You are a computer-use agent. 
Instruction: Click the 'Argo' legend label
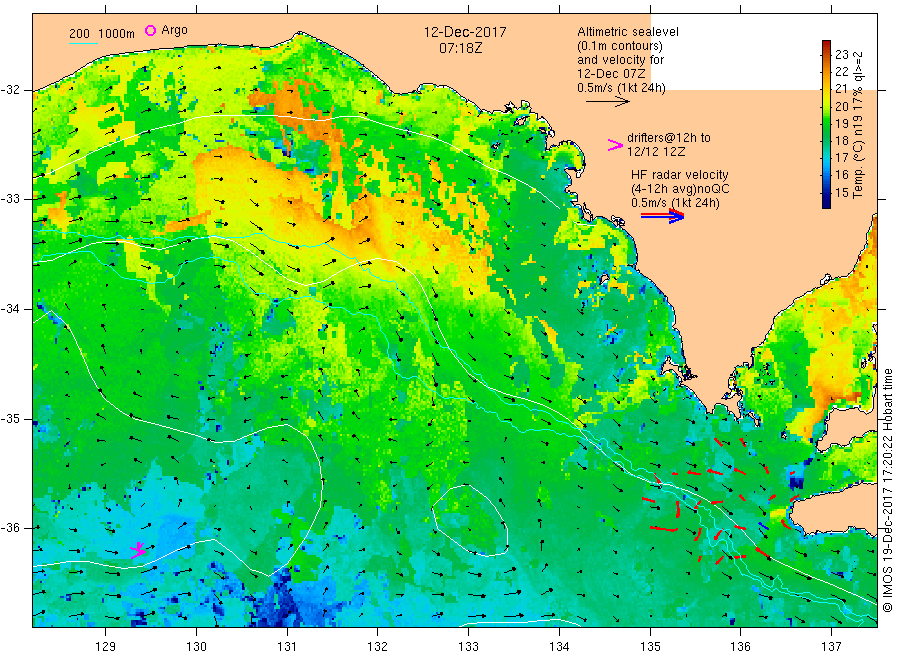click(x=174, y=30)
